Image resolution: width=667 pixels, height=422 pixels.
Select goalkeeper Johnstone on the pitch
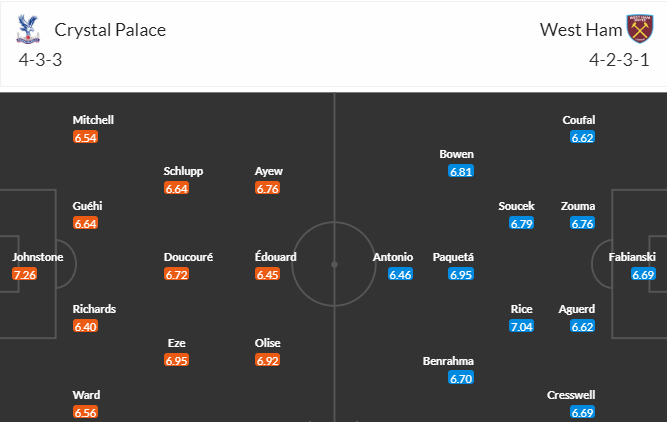coord(38,257)
